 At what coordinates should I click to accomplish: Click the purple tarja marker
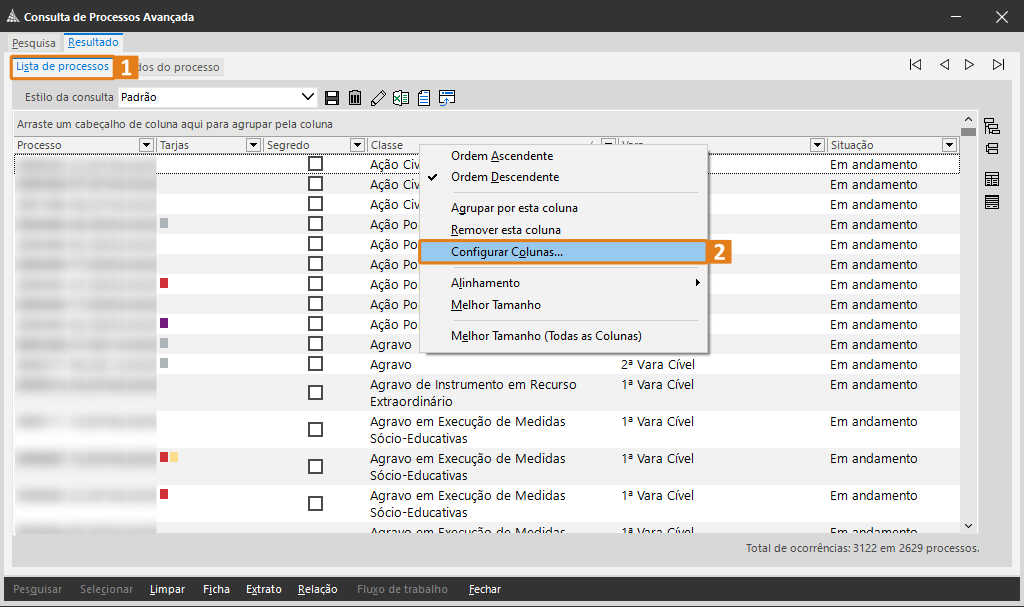pyautogui.click(x=164, y=323)
